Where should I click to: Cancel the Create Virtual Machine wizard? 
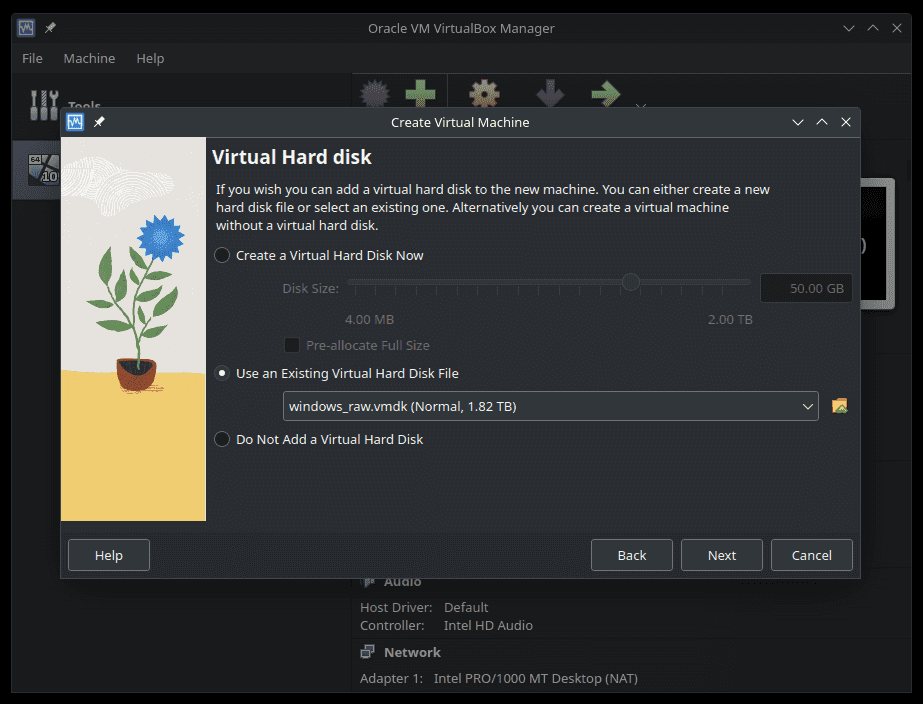pyautogui.click(x=811, y=555)
